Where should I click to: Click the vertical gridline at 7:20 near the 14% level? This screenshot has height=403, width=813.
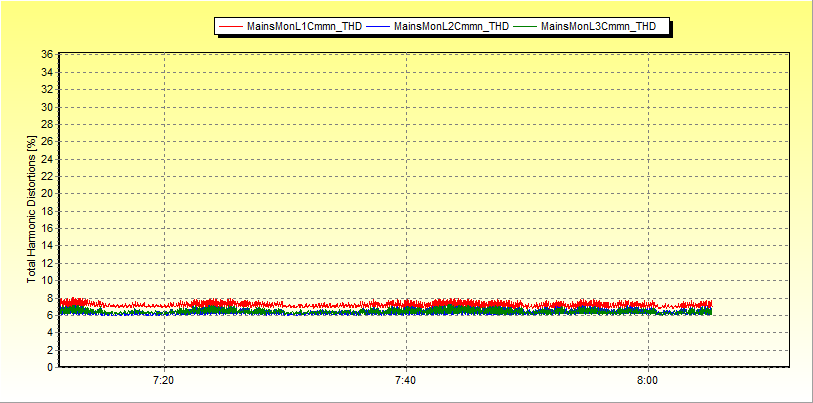164,246
